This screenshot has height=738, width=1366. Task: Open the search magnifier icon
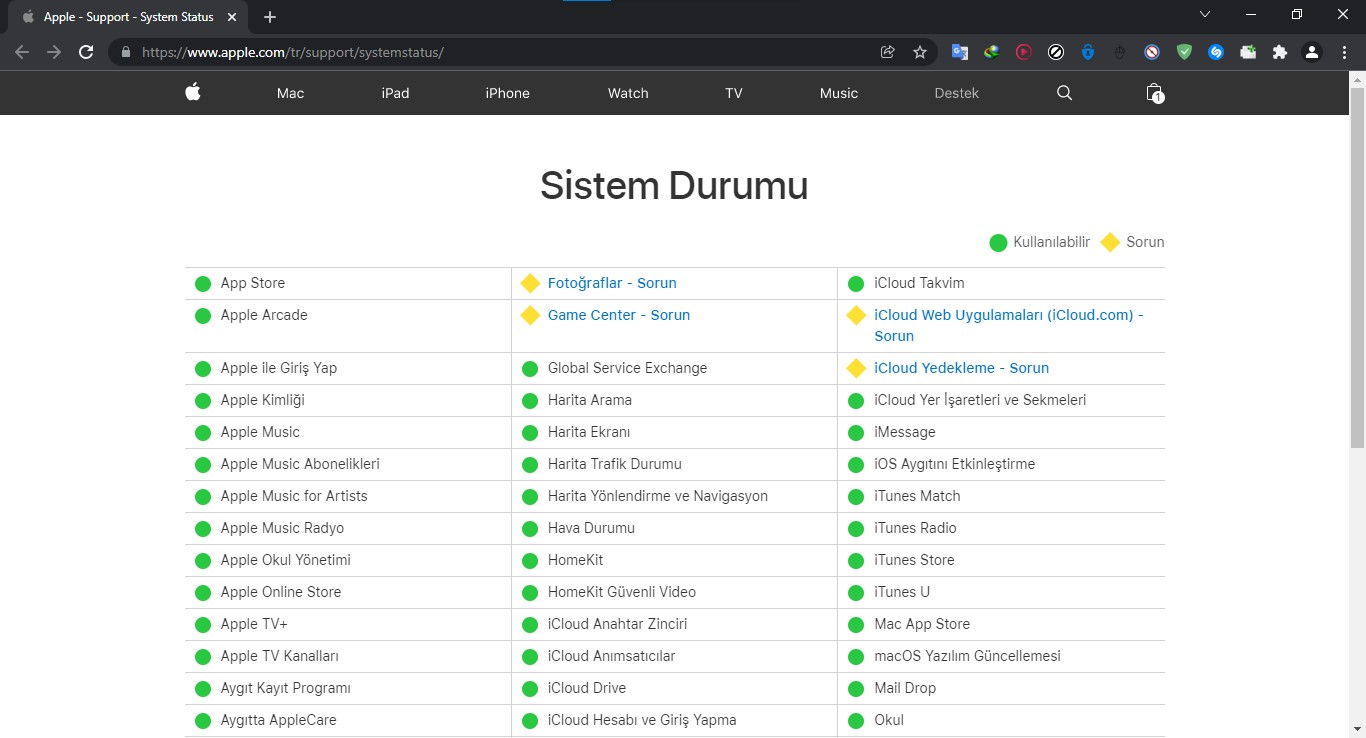pos(1064,93)
